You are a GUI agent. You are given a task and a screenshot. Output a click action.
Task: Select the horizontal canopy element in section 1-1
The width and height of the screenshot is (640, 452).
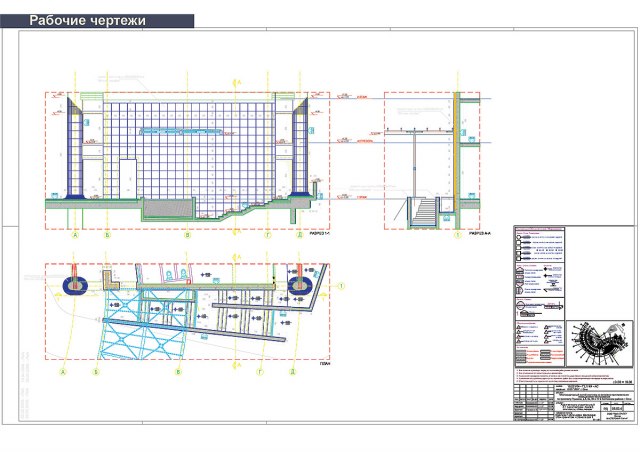[182, 131]
